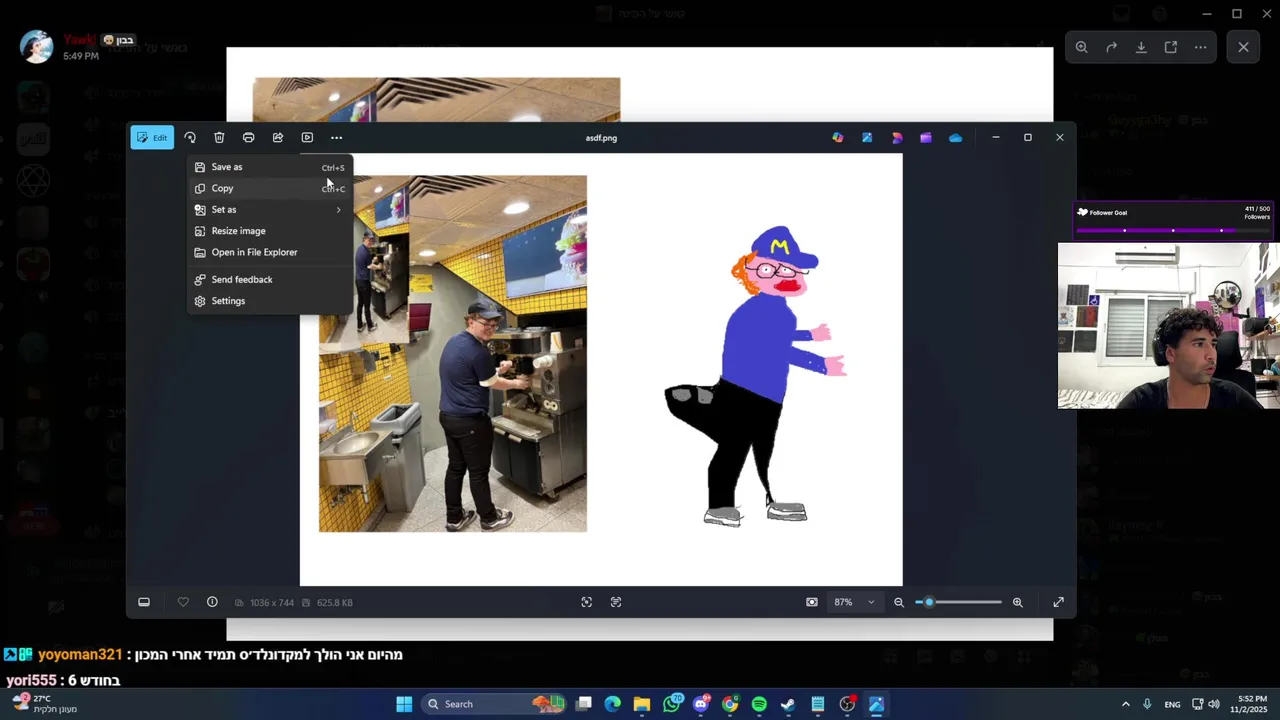
Task: Open more options in Discord viewer toolbar
Action: tap(1201, 47)
